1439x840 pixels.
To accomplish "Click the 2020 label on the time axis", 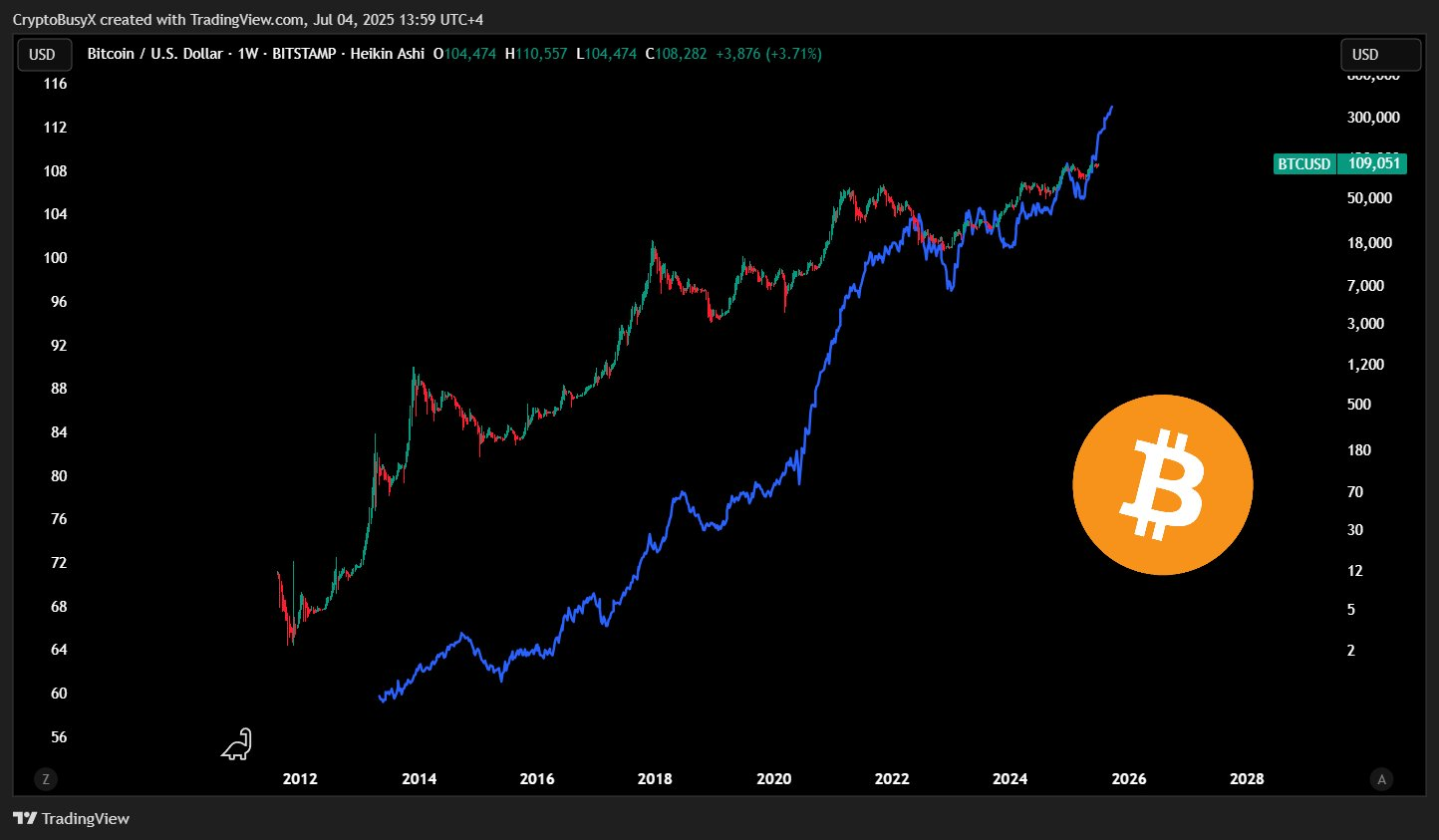I will (x=773, y=779).
